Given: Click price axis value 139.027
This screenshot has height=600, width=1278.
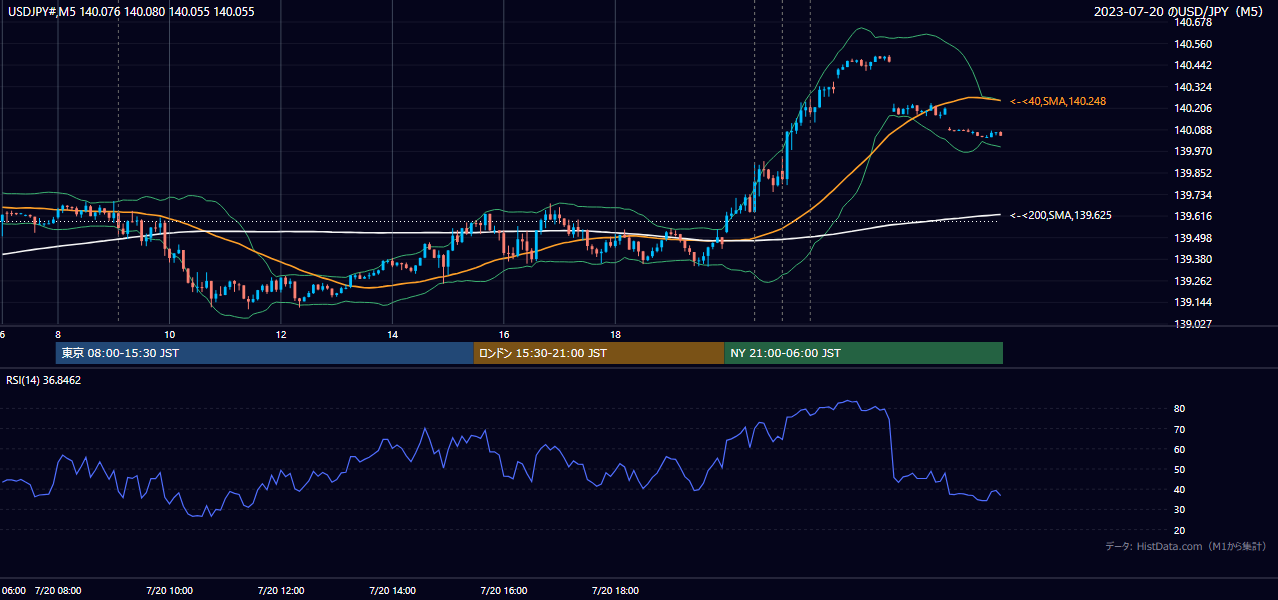Looking at the screenshot, I should (x=1194, y=324).
